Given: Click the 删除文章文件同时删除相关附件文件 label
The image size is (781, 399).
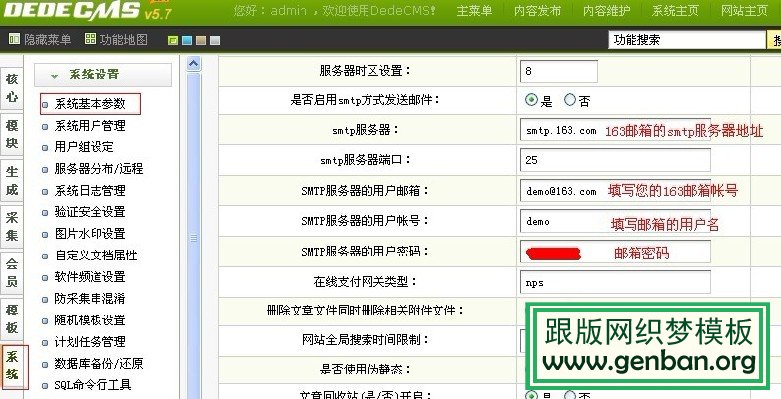Looking at the screenshot, I should (366, 310).
